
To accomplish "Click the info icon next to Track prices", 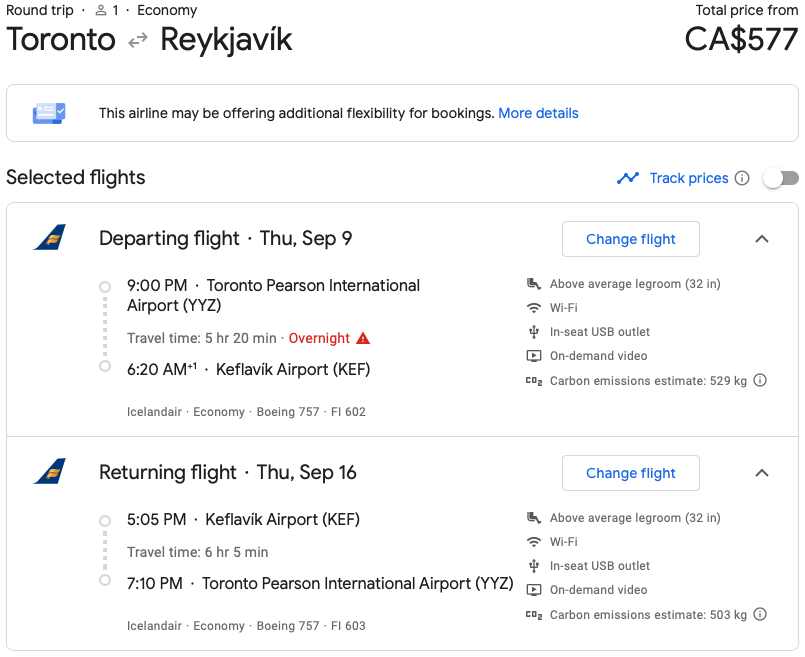I will [x=742, y=178].
